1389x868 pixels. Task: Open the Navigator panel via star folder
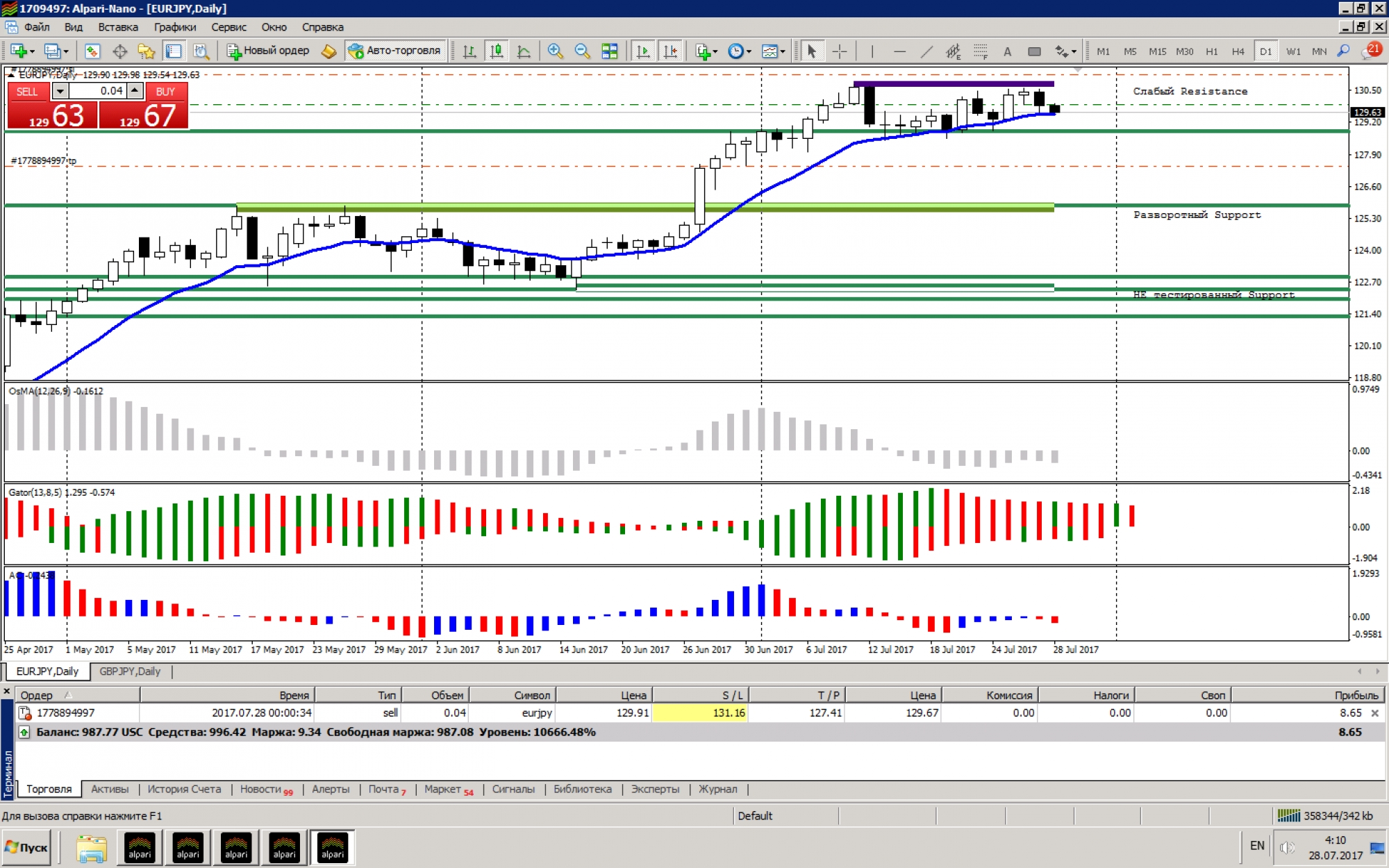(x=146, y=51)
